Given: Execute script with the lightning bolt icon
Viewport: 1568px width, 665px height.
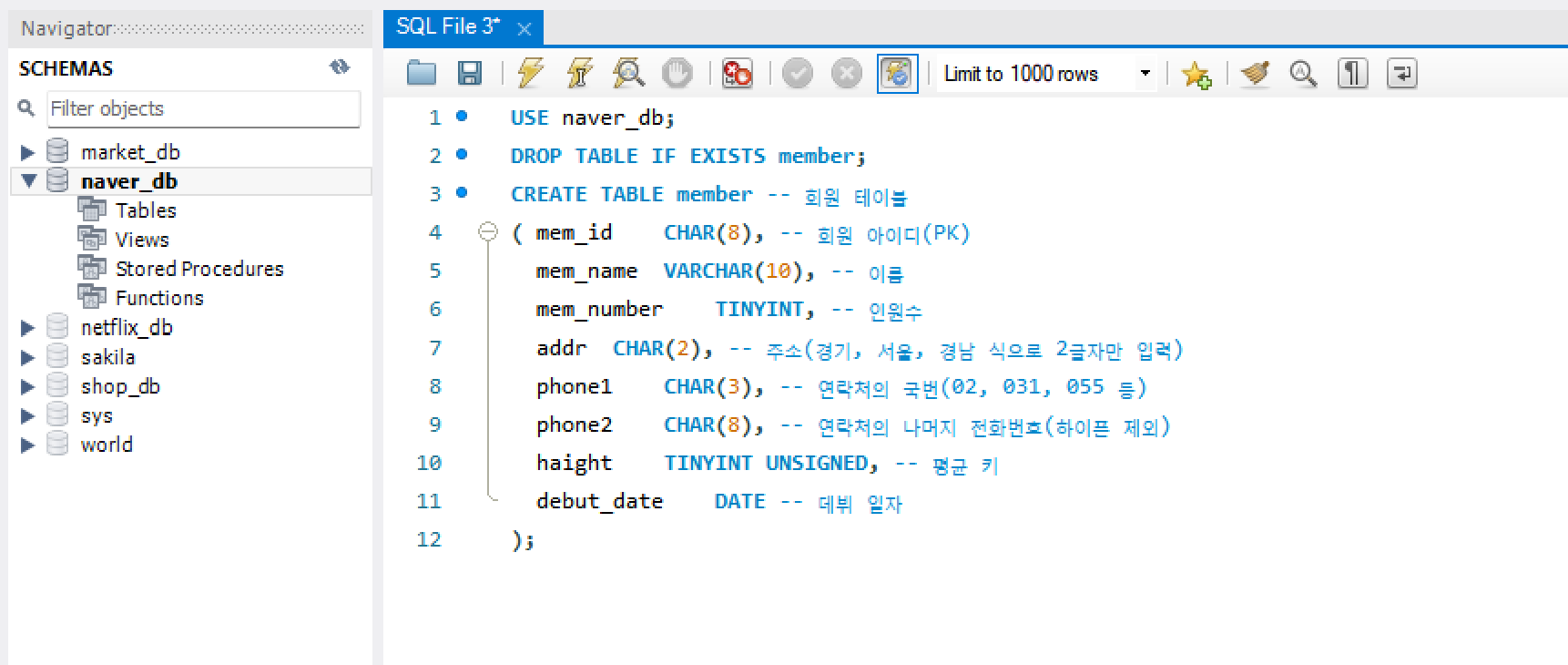Looking at the screenshot, I should click(x=530, y=73).
